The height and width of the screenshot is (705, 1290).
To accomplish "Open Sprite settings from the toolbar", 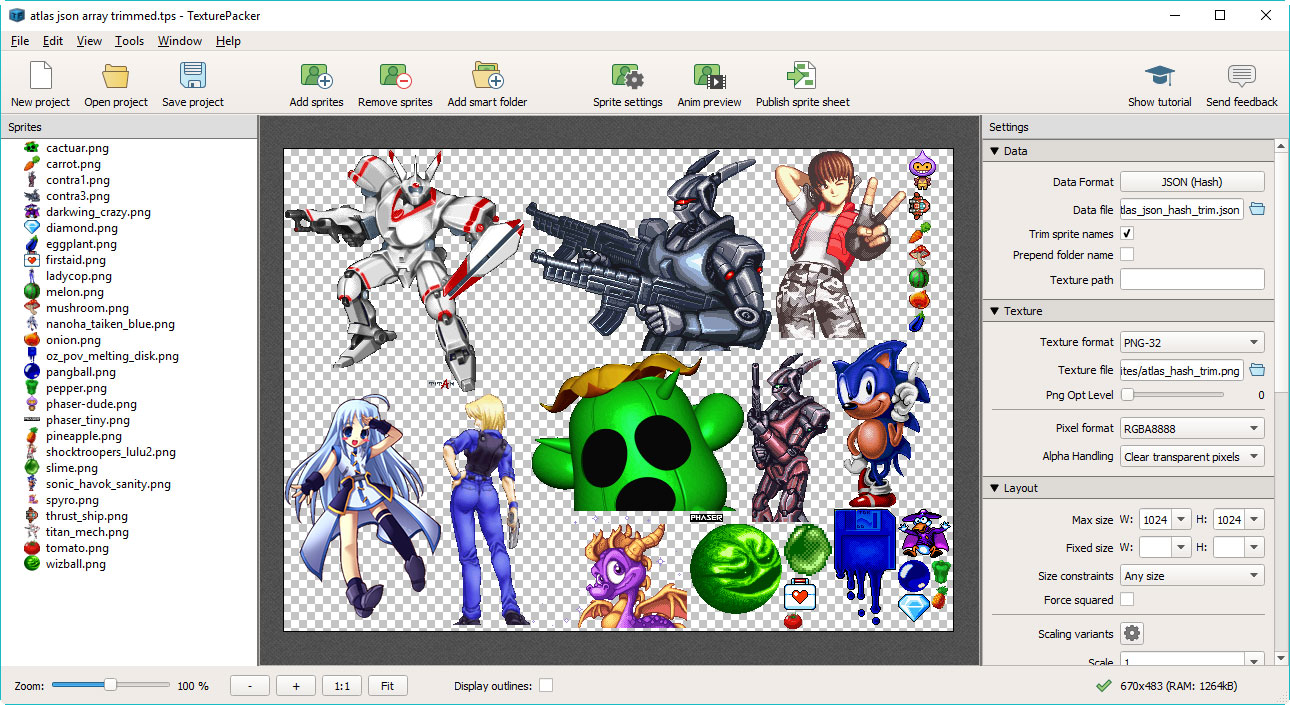I will pyautogui.click(x=627, y=77).
